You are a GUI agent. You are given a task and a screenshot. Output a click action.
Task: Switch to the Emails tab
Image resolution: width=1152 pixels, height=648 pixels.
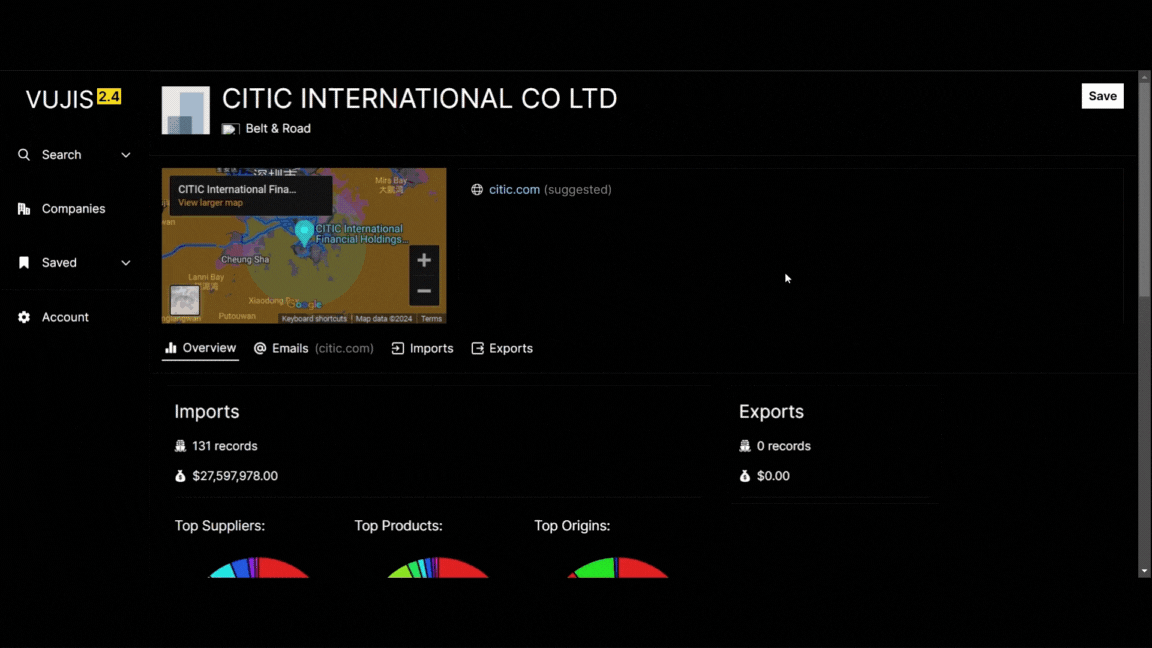[314, 348]
